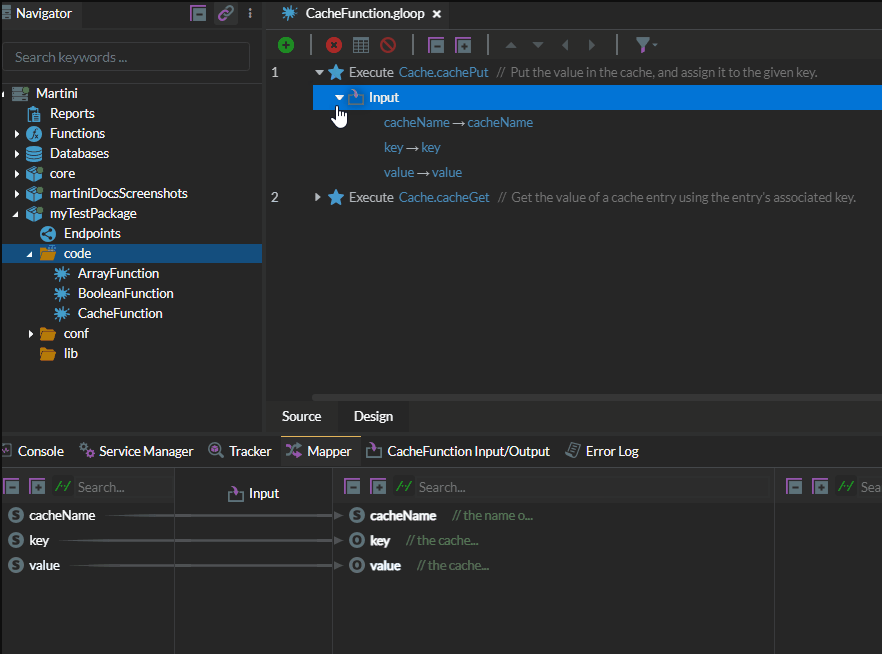This screenshot has width=882, height=654.
Task: Expand the conf folder
Action: pos(31,333)
